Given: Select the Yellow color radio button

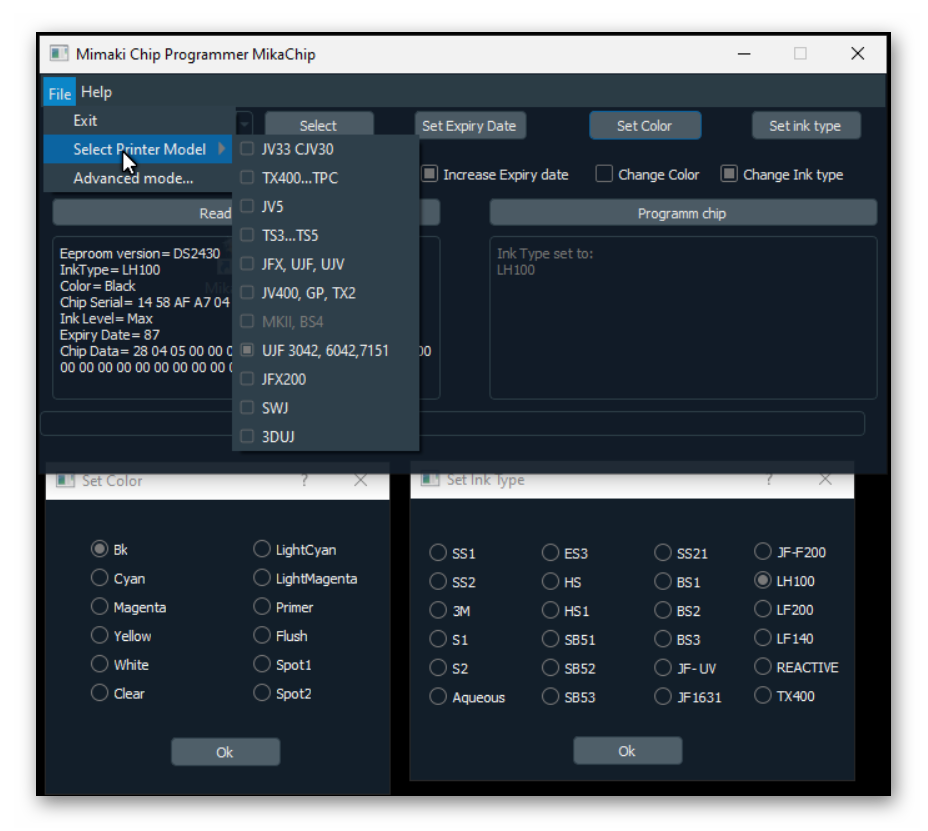Looking at the screenshot, I should pyautogui.click(x=99, y=635).
